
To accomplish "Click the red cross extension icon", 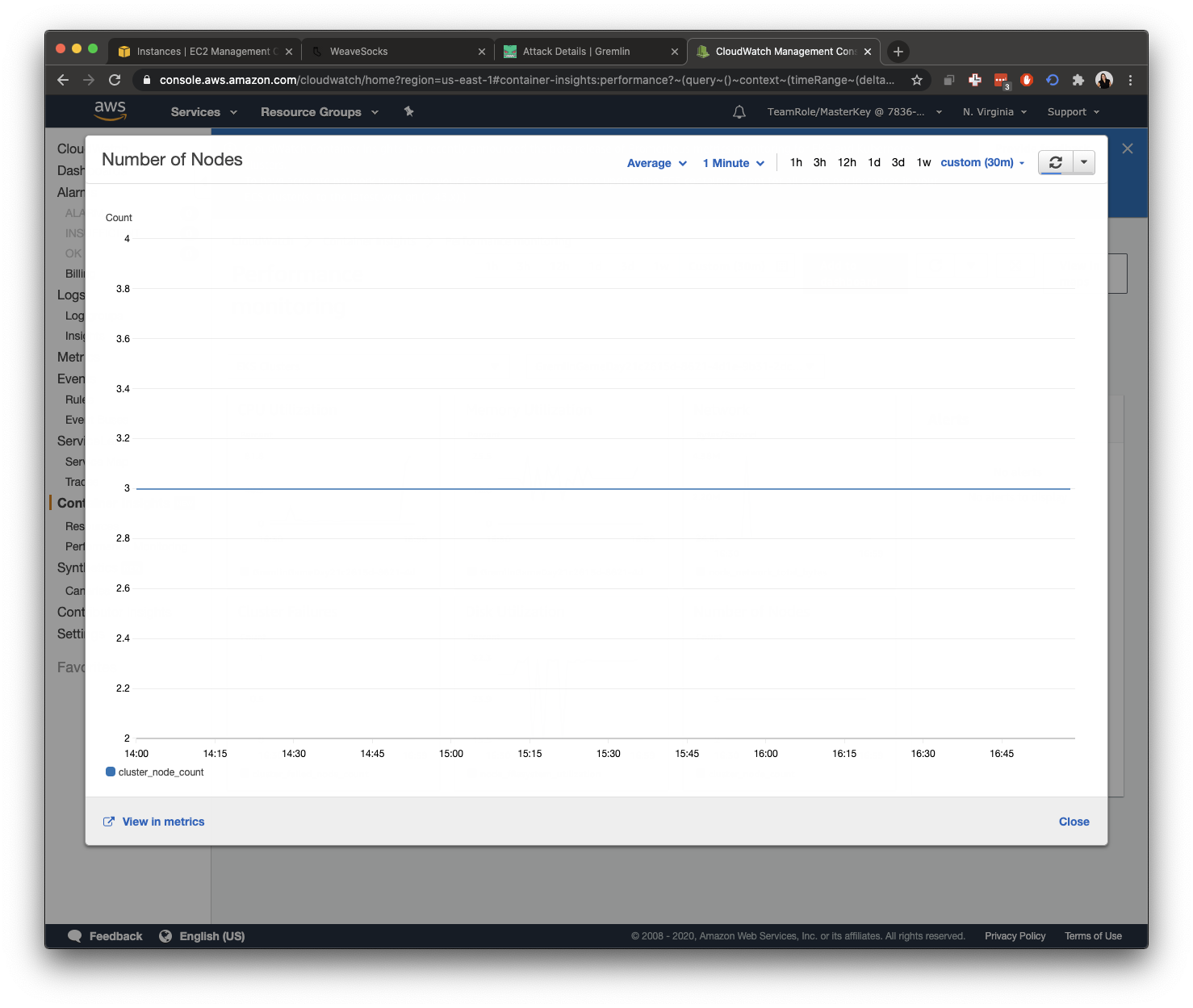I will click(975, 80).
